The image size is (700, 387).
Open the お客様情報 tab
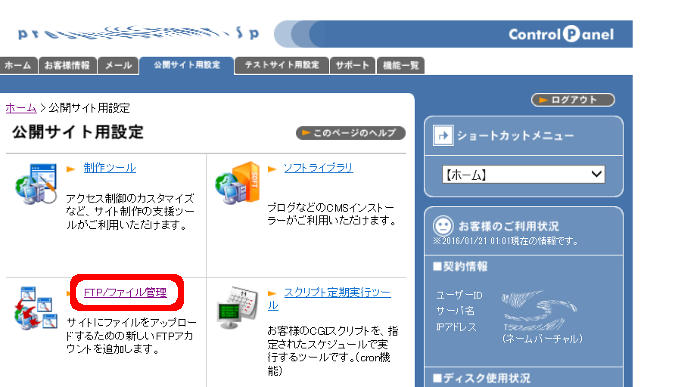coord(67,66)
